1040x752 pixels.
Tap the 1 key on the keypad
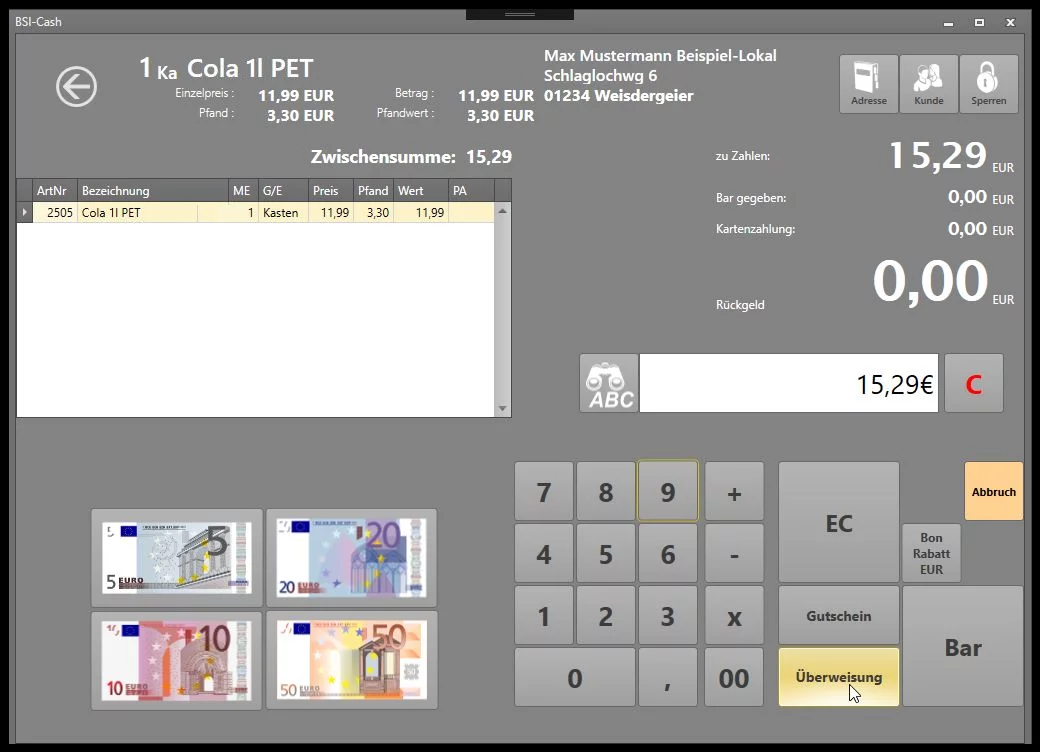(544, 615)
